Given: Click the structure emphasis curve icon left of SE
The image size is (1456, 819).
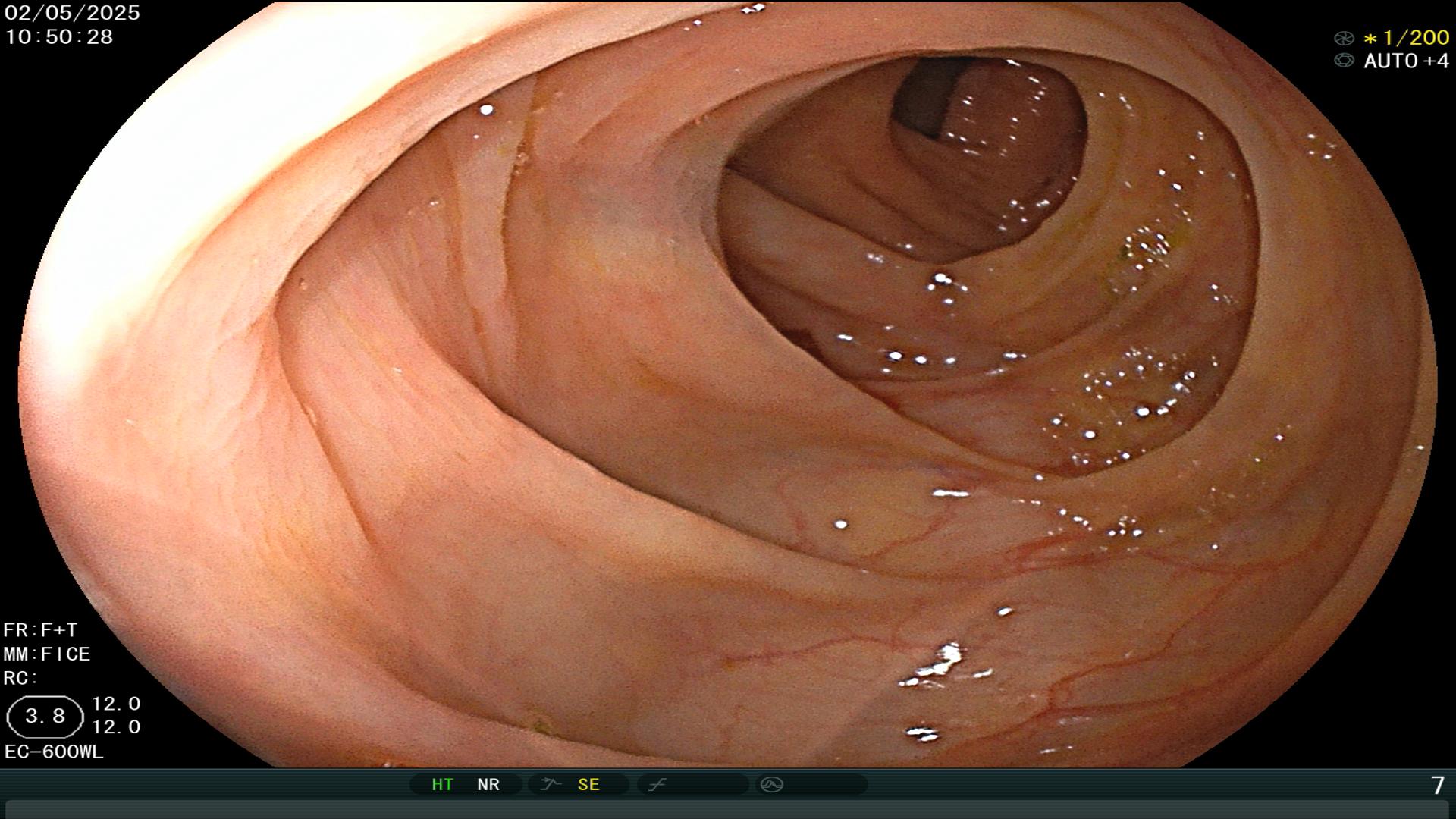Looking at the screenshot, I should click(x=551, y=784).
